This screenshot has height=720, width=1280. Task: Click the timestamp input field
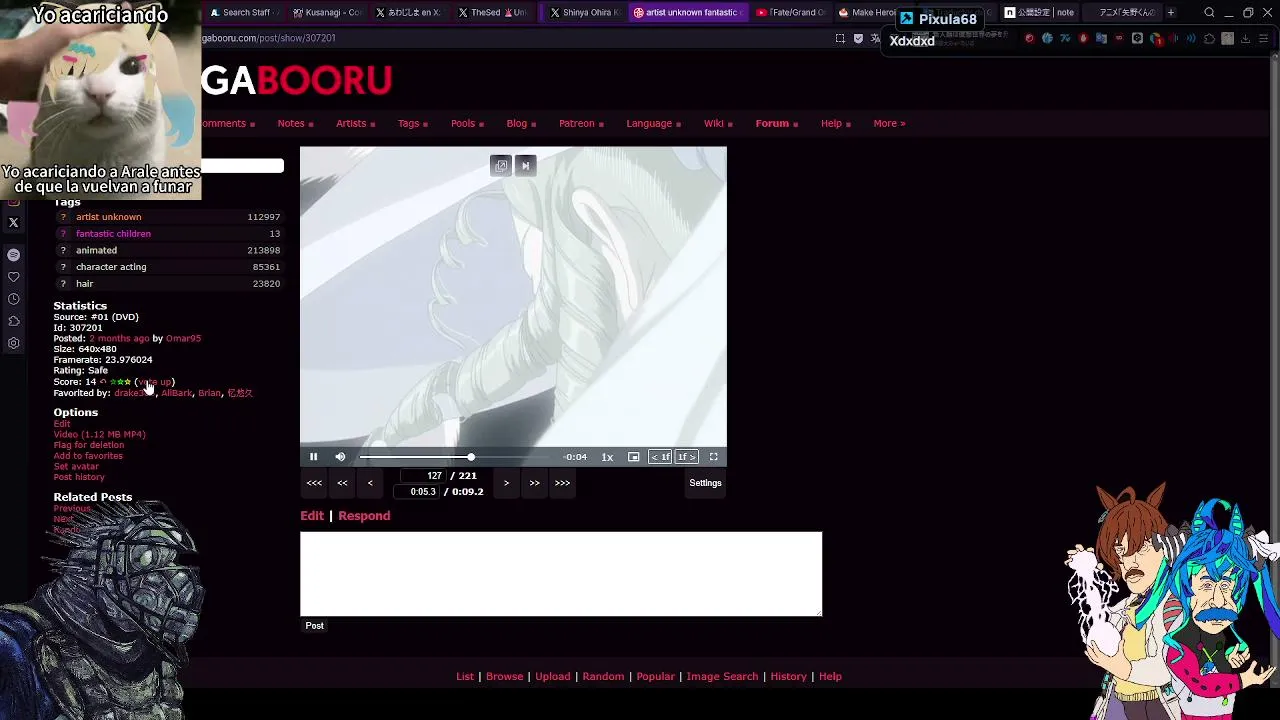point(418,492)
